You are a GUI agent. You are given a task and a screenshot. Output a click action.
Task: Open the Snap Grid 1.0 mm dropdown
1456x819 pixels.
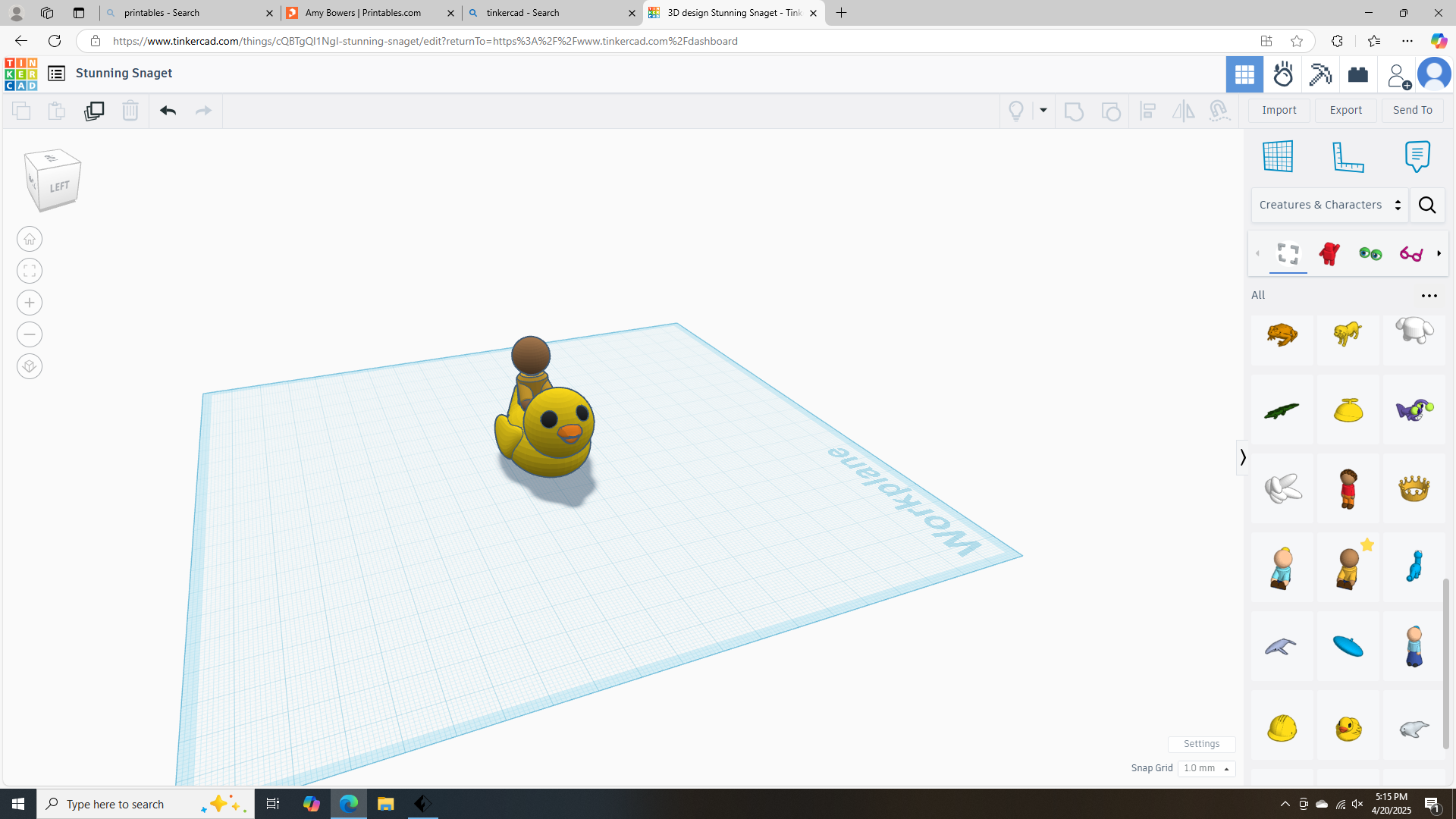pyautogui.click(x=1207, y=768)
